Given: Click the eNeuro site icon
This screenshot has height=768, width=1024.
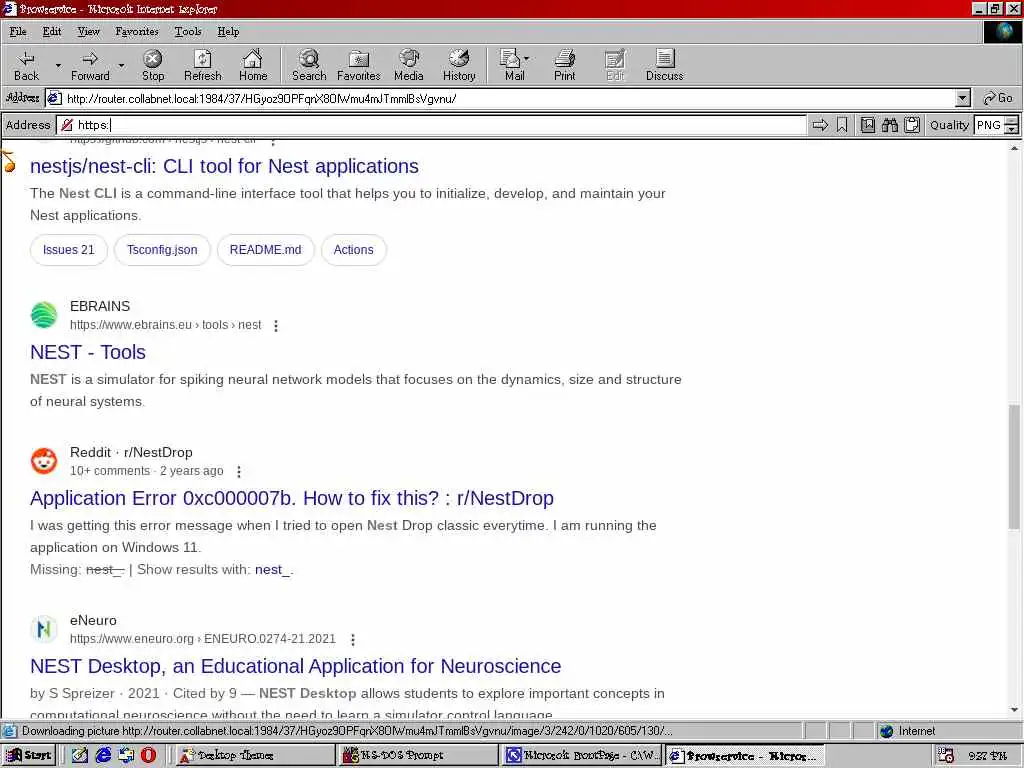Looking at the screenshot, I should [44, 629].
